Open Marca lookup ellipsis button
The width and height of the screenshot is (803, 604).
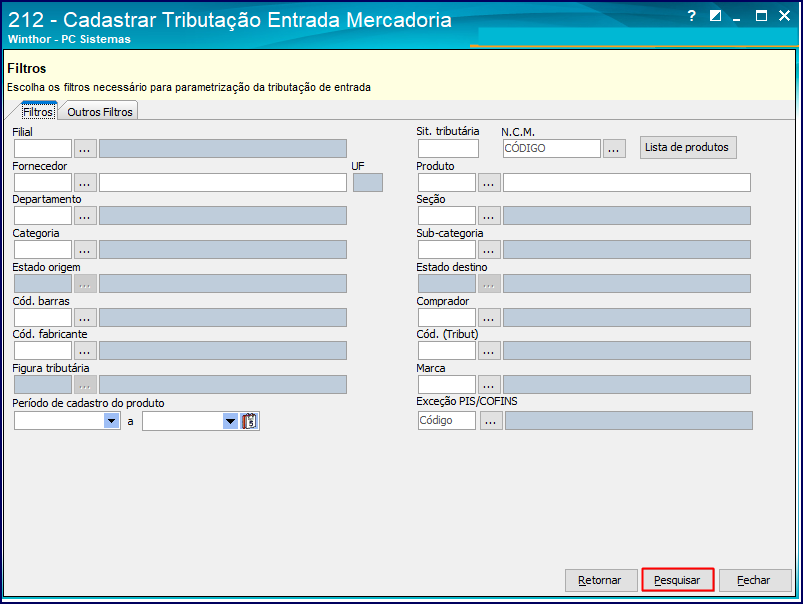[489, 385]
